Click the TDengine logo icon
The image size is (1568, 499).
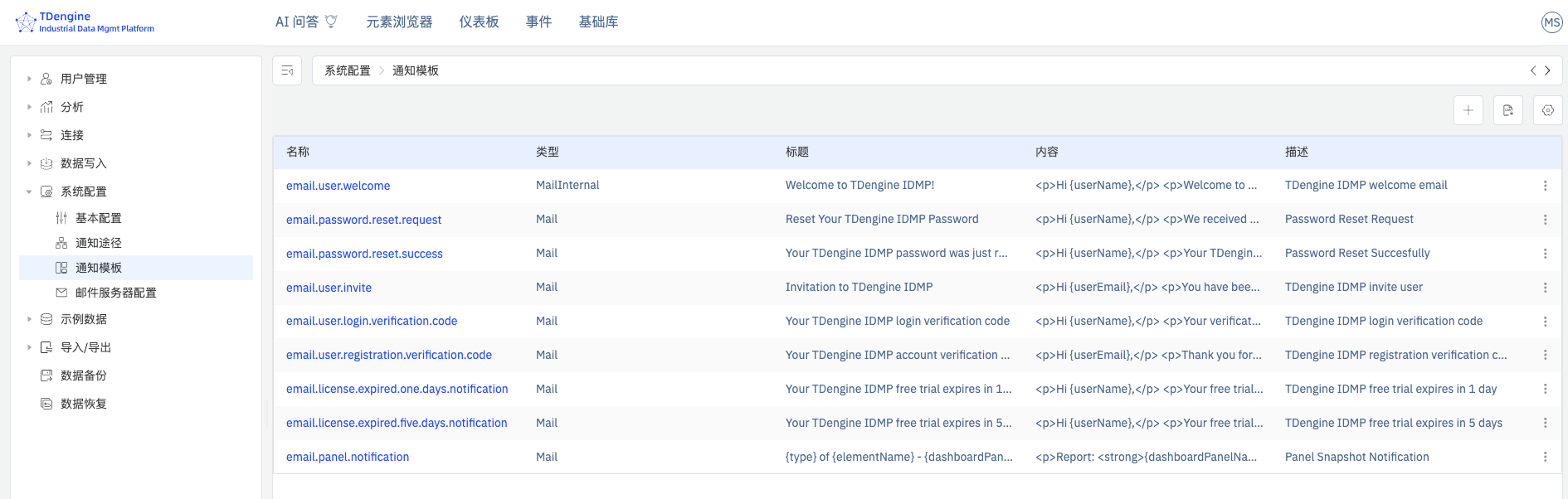point(26,22)
